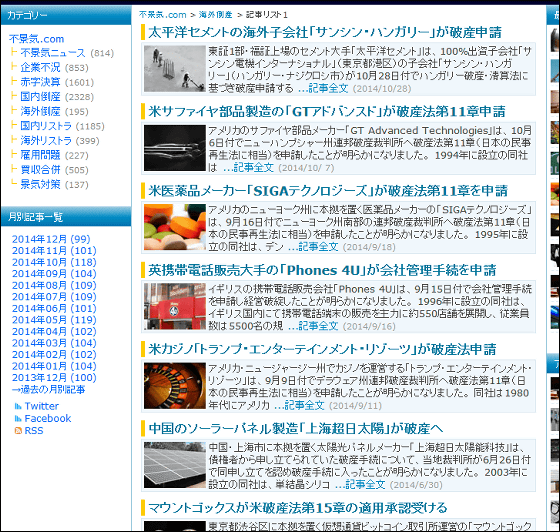
Task: Open 2014年11月 (101) archive
Action: tap(54, 251)
